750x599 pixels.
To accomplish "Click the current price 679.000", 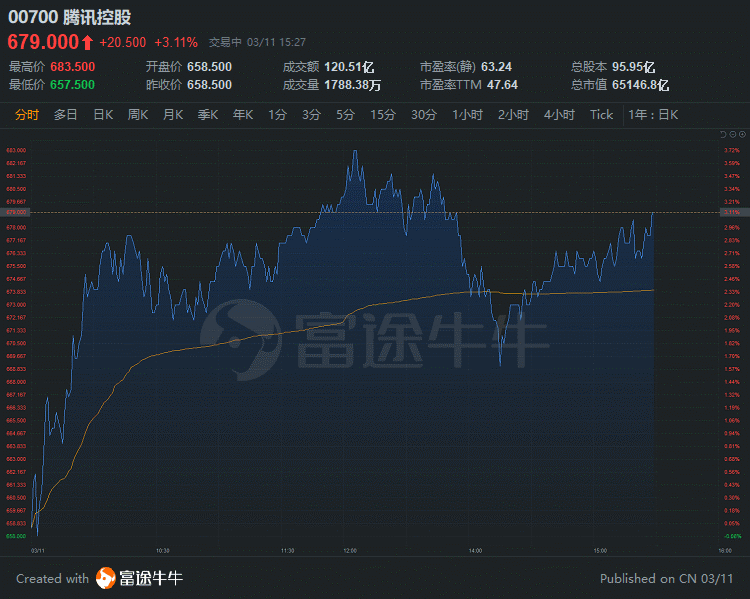I will click(43, 42).
